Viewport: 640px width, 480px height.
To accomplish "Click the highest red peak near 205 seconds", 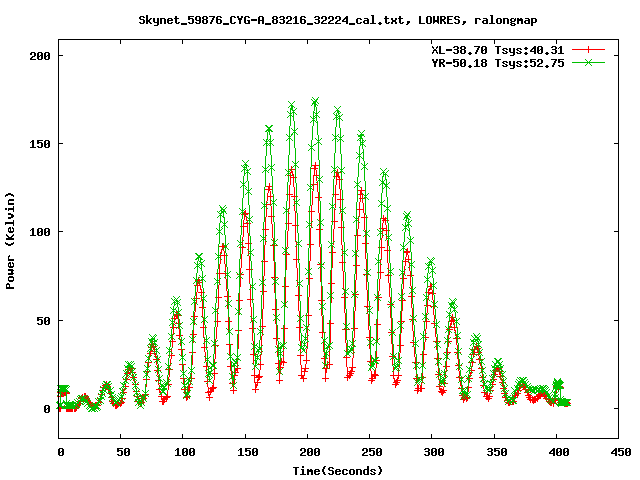I will coord(315,166).
